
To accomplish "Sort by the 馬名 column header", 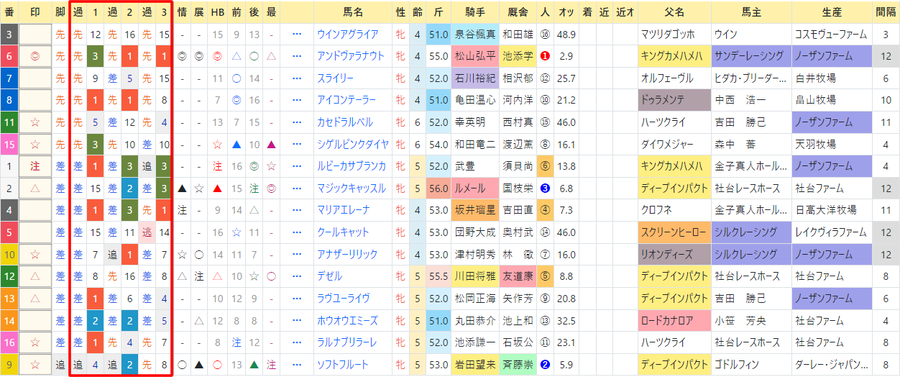I will (x=354, y=12).
